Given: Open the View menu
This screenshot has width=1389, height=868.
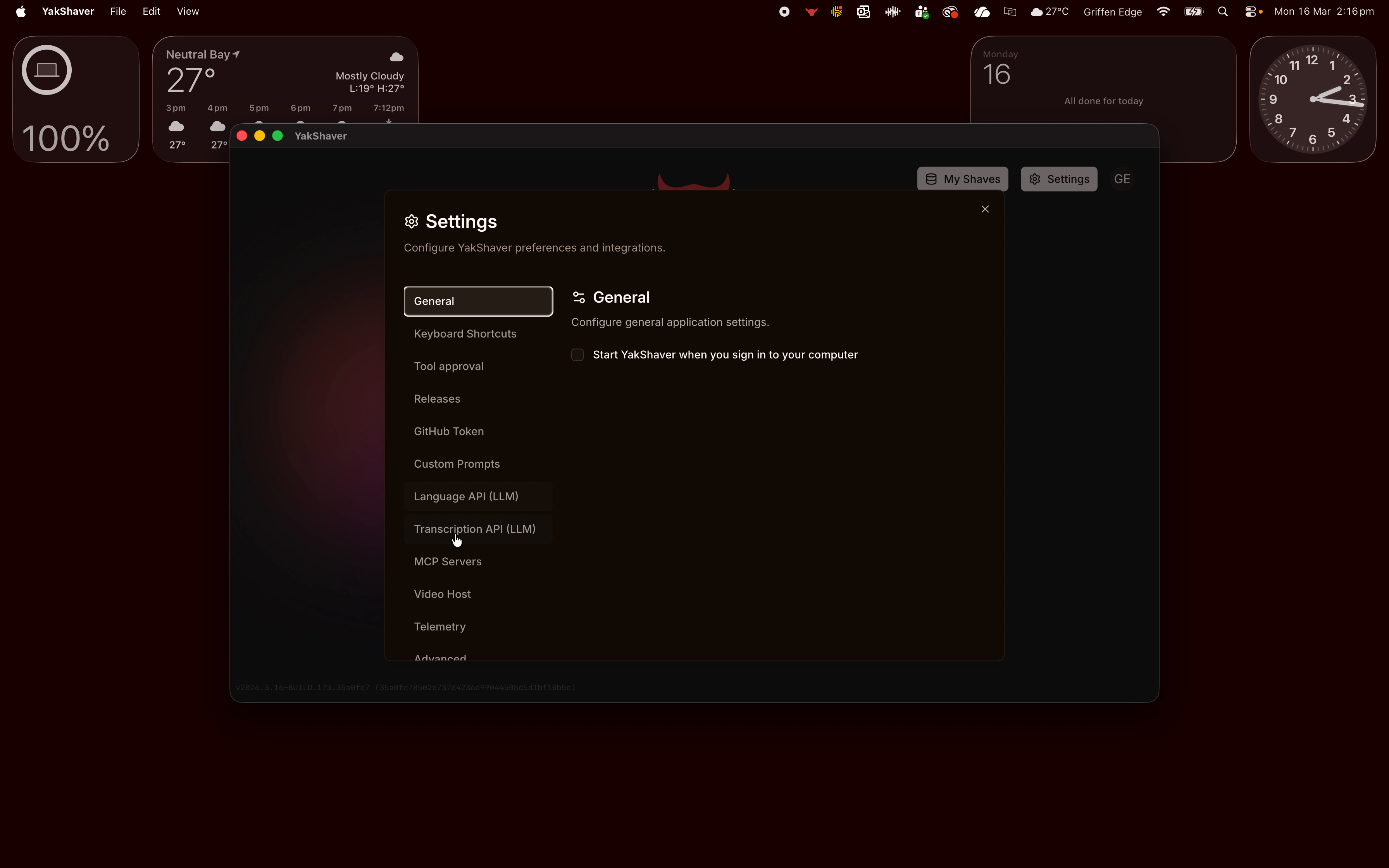Looking at the screenshot, I should 188,12.
